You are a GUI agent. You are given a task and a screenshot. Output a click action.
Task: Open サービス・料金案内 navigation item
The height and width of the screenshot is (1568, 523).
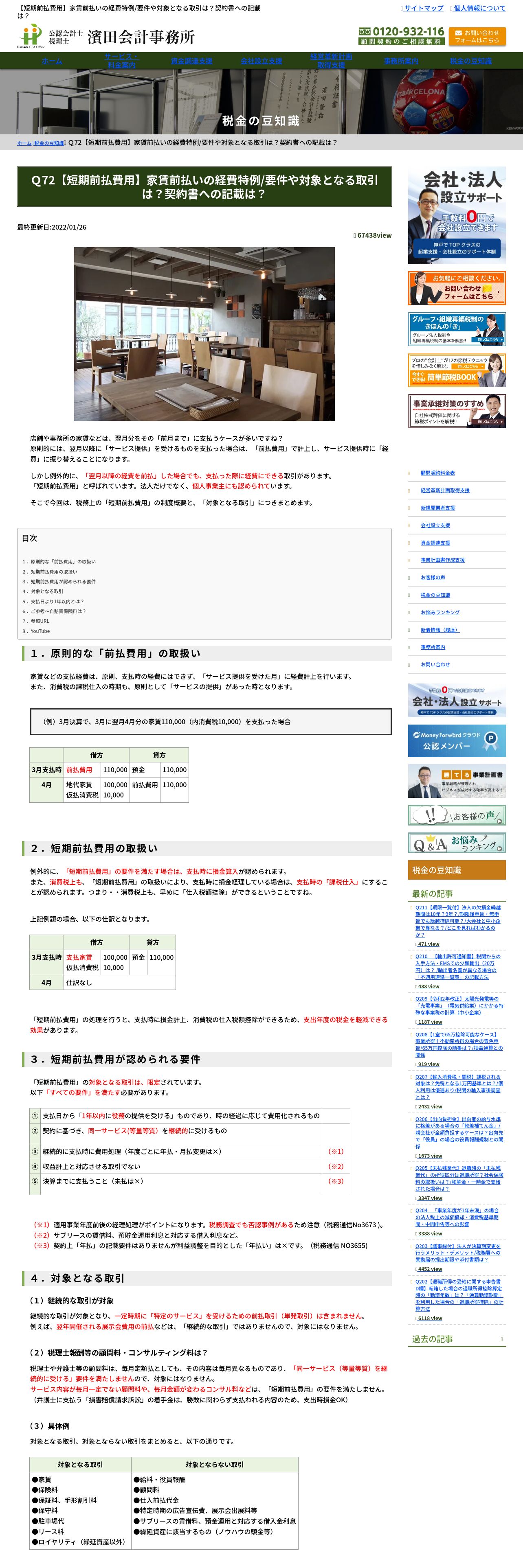point(122,61)
